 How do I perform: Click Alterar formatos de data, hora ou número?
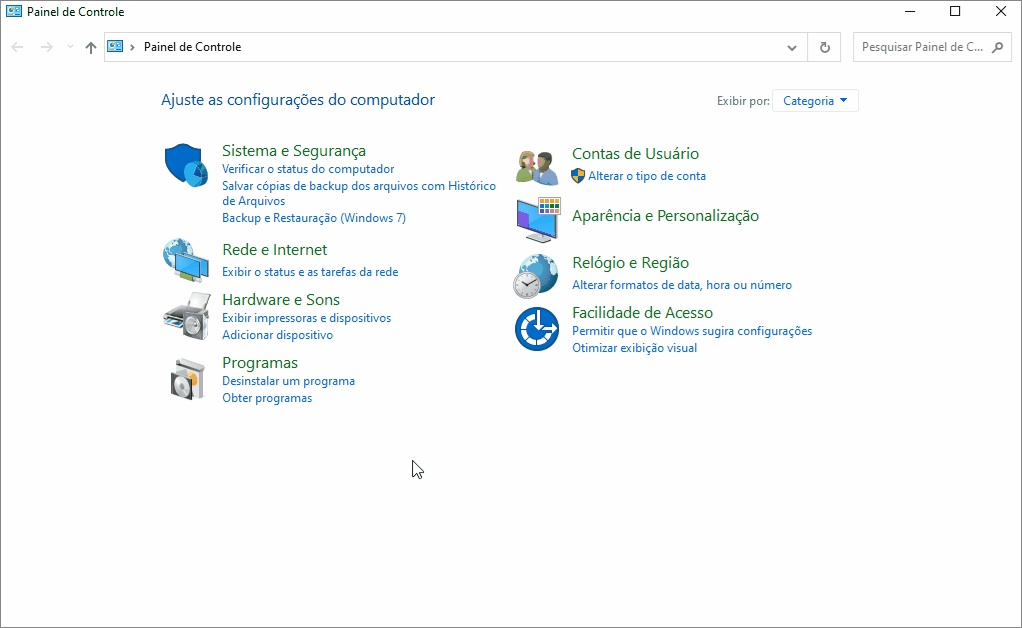[682, 285]
